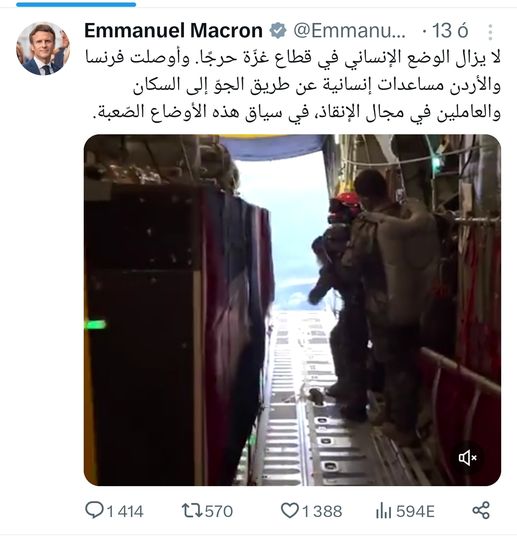The height and width of the screenshot is (540, 517).
Task: Like the post with the heart icon
Action: coord(290,510)
